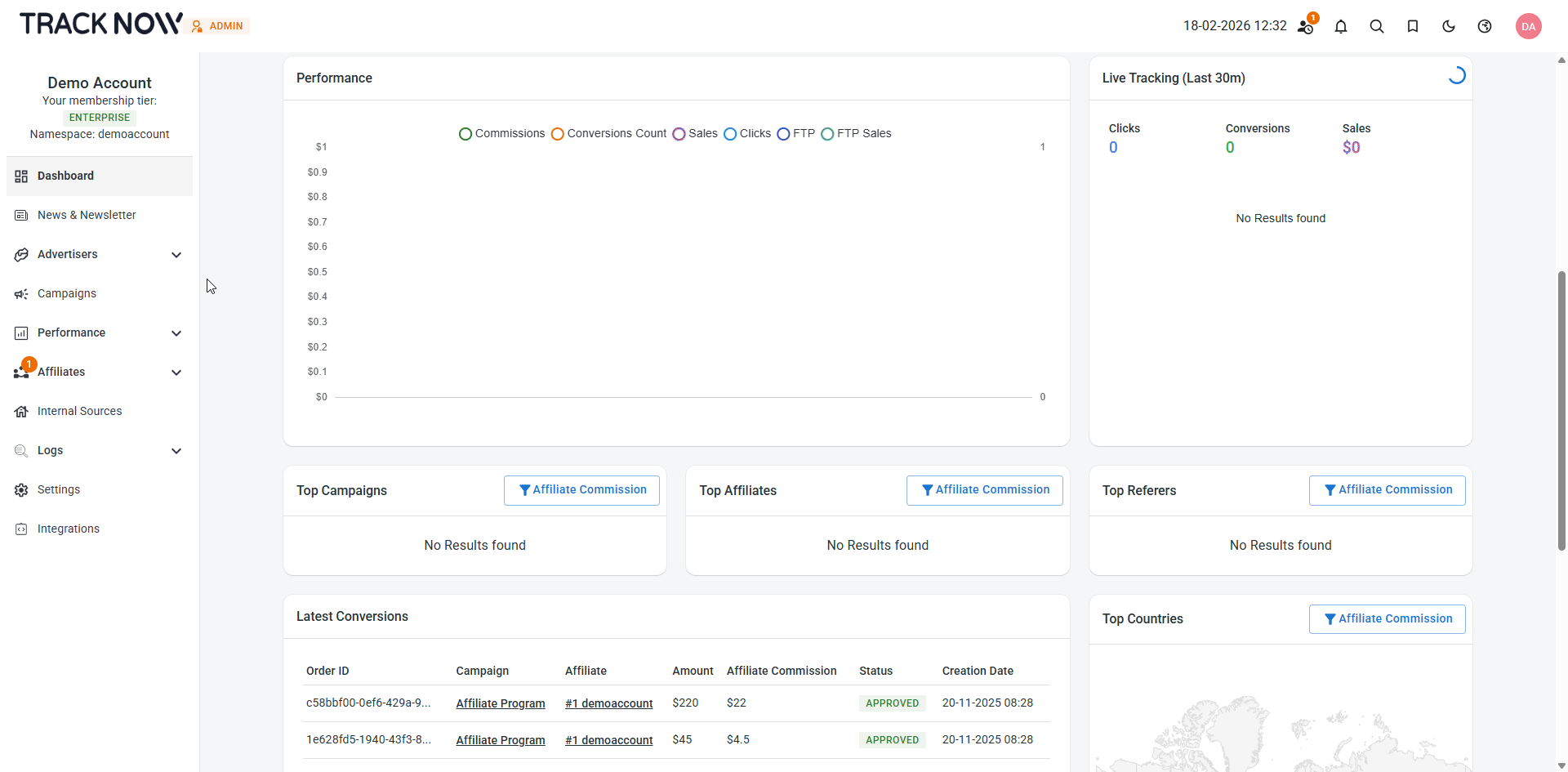Toggle the Clicks series in chart legend
This screenshot has height=772, width=1568.
[x=747, y=134]
